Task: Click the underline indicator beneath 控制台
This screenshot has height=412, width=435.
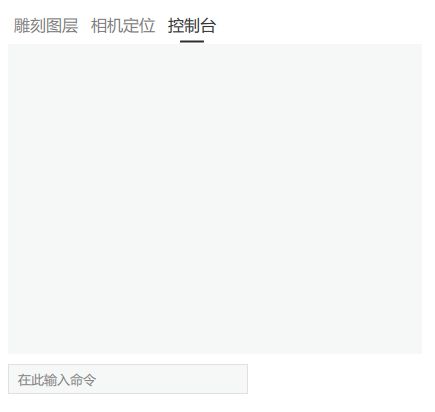Action: pyautogui.click(x=192, y=42)
